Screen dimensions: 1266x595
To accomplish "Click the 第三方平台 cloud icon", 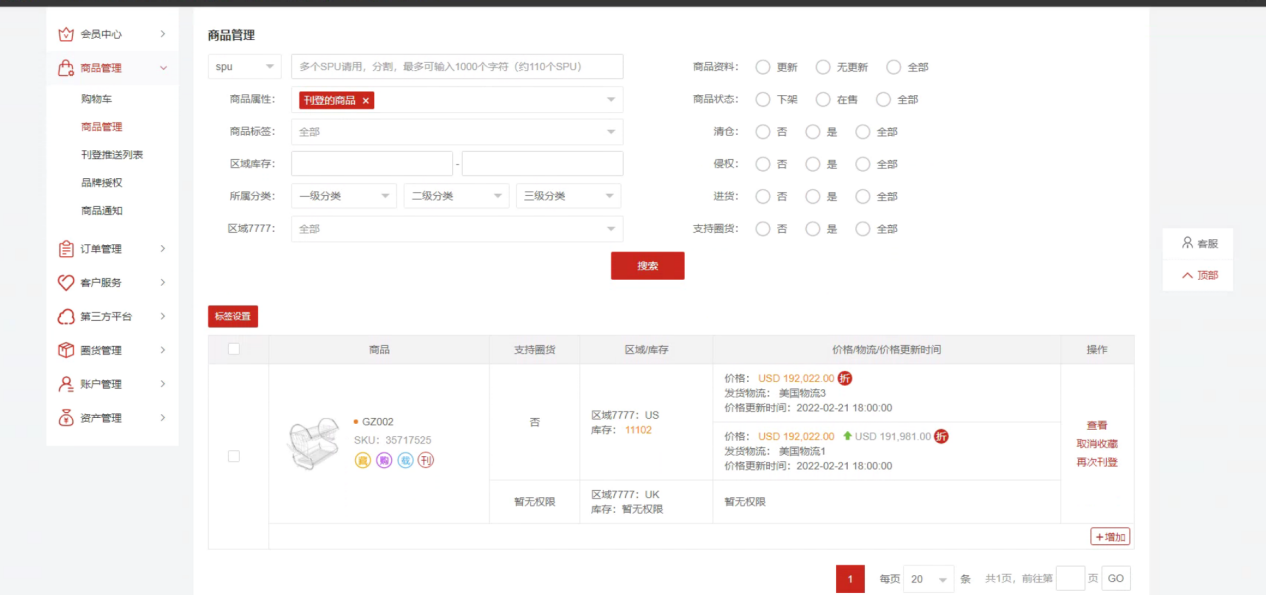I will [66, 317].
